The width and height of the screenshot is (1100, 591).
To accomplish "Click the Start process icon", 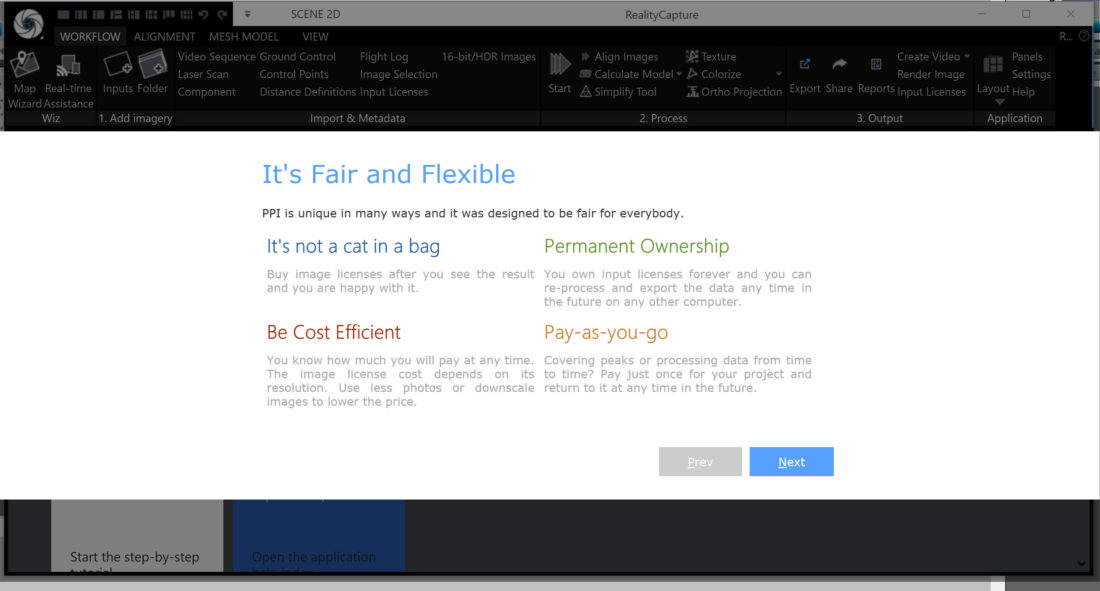I will point(559,73).
